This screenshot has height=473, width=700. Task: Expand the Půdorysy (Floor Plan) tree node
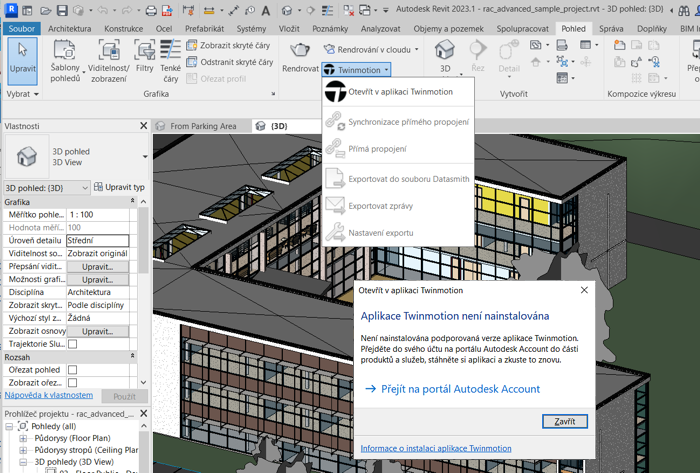(x=23, y=438)
